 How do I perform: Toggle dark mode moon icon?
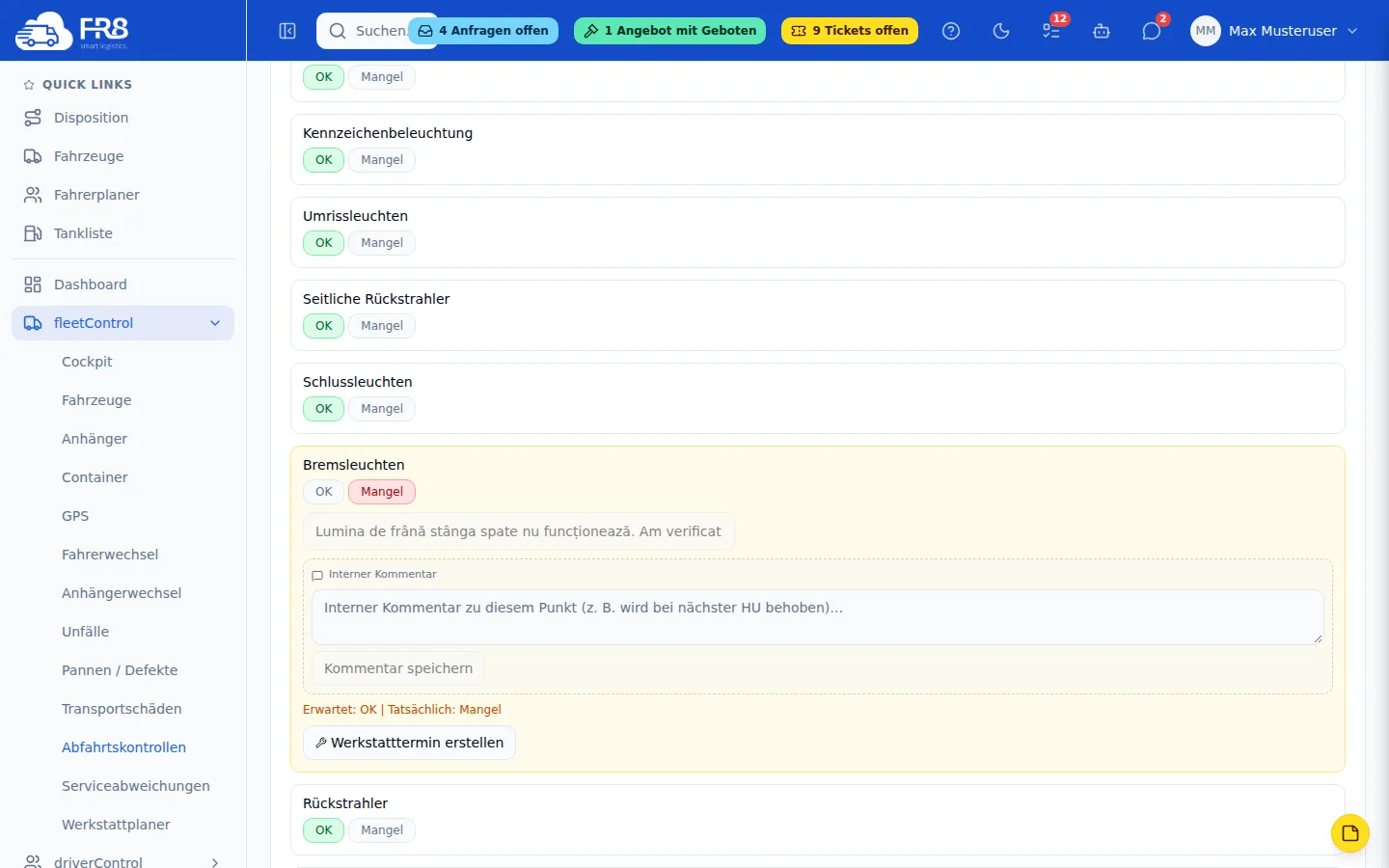click(1001, 31)
